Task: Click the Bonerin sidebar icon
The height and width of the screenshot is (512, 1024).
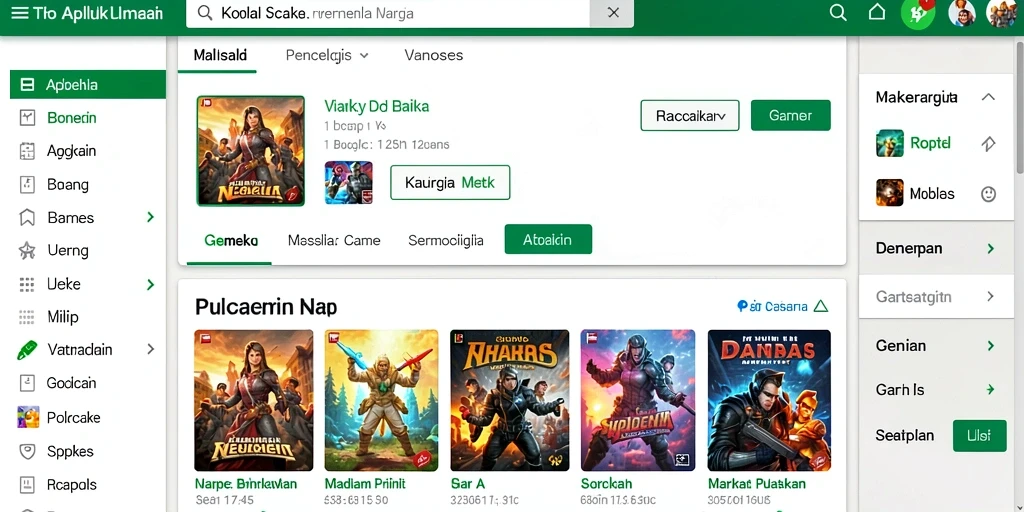Action: click(27, 118)
